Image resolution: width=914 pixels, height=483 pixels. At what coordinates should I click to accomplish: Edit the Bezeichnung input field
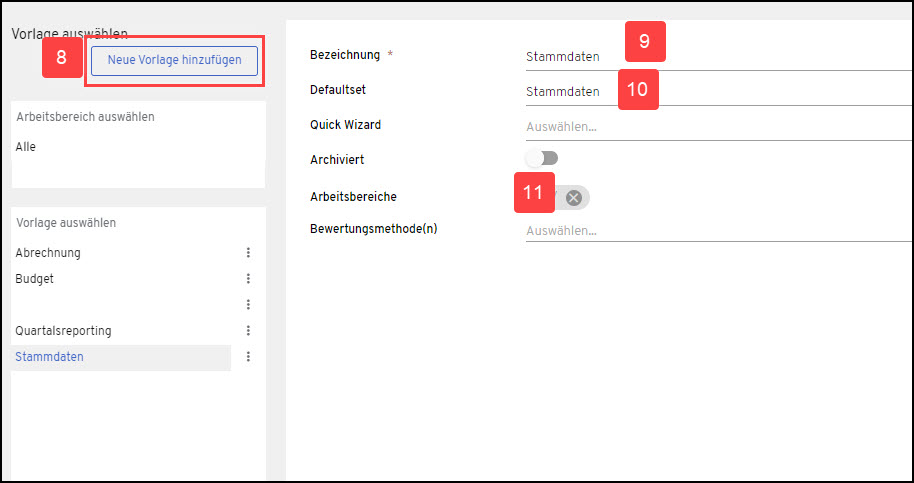coord(718,57)
